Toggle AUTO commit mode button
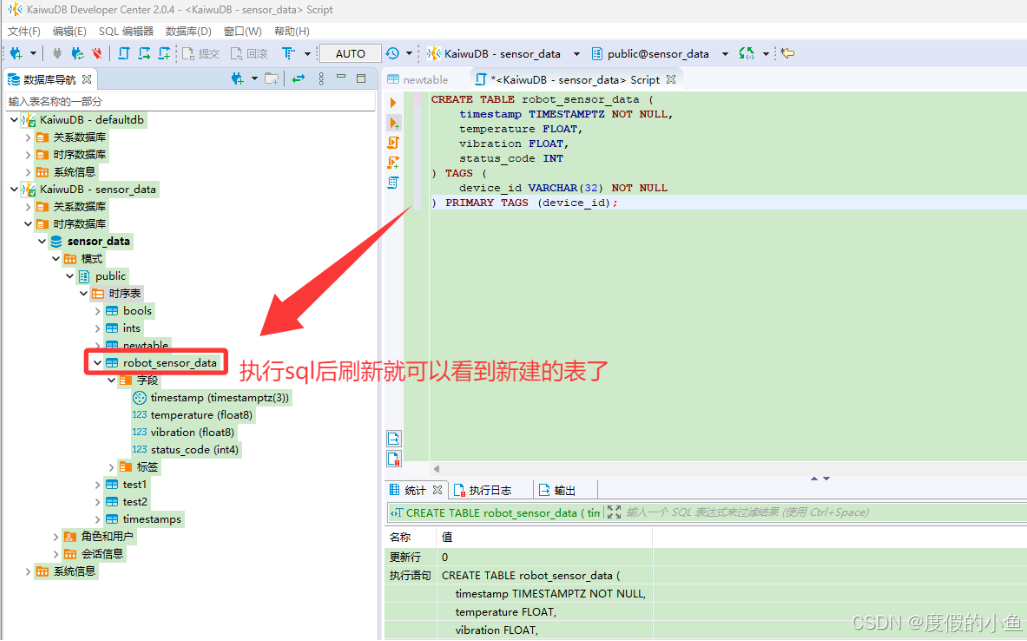This screenshot has width=1027, height=641. click(x=350, y=54)
